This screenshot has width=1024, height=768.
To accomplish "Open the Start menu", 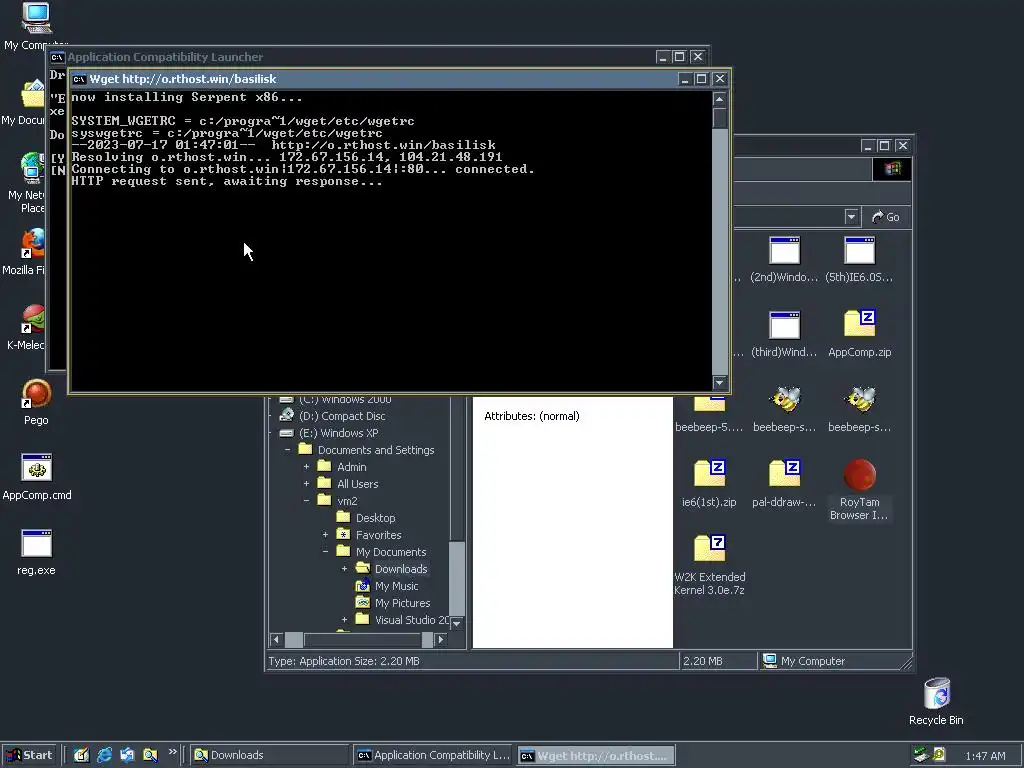I will pyautogui.click(x=29, y=755).
